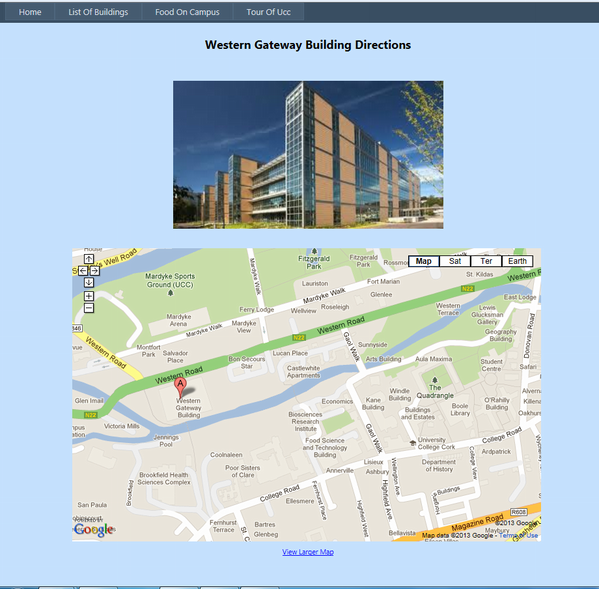The image size is (599, 589).
Task: Click the Food Science and Technology Building label
Action: (x=325, y=447)
